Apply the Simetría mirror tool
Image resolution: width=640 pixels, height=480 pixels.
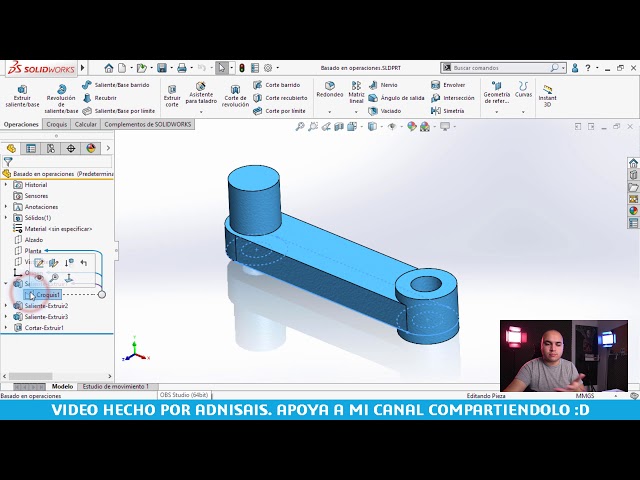(x=447, y=111)
